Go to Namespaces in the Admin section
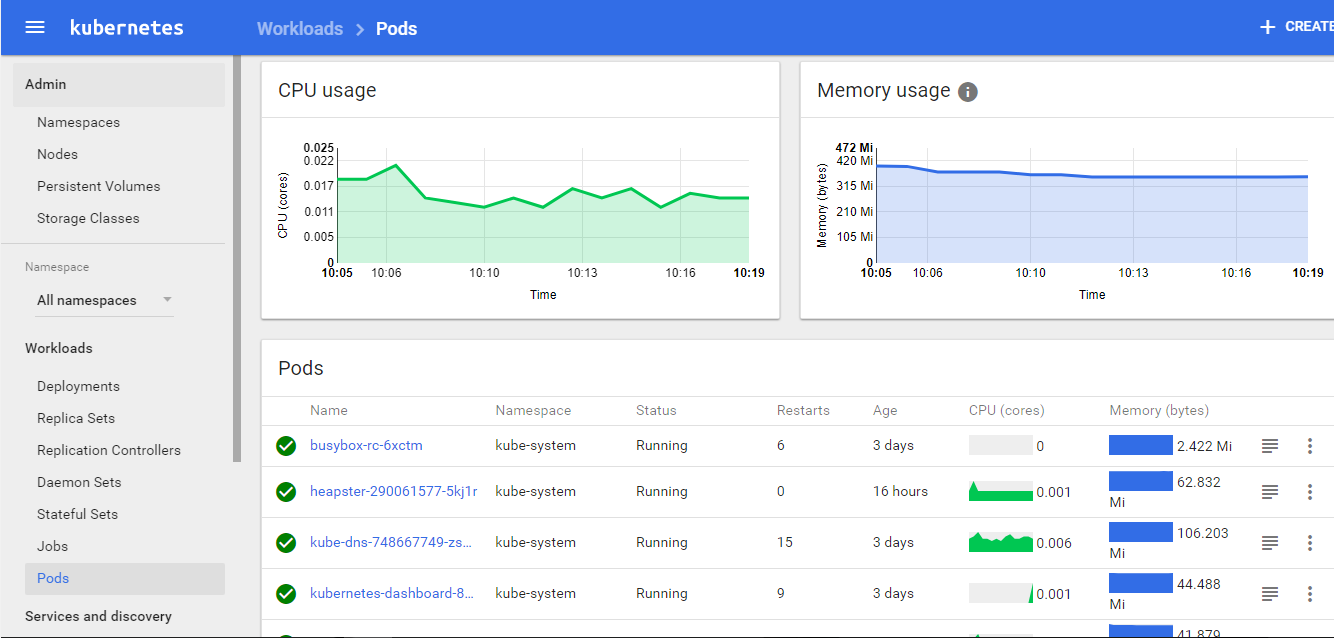This screenshot has height=638, width=1334. pos(78,122)
